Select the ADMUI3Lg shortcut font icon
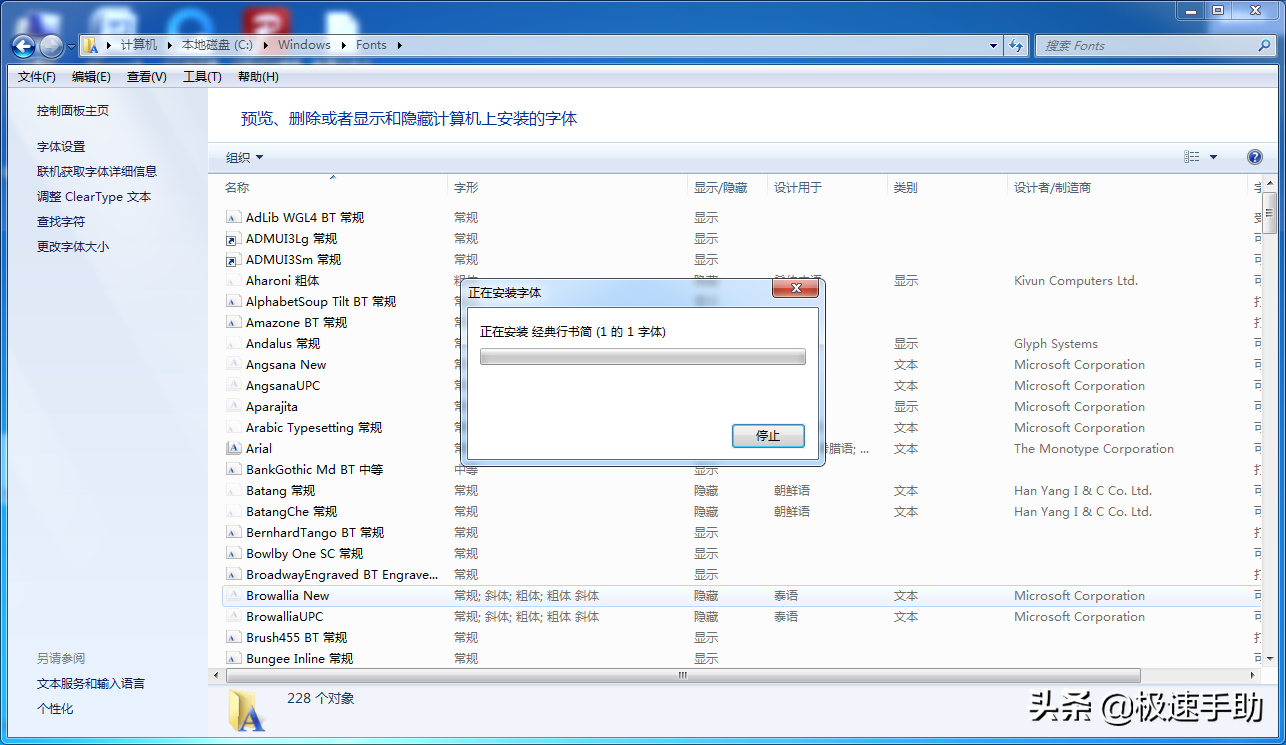The height and width of the screenshot is (745, 1286). (x=233, y=238)
